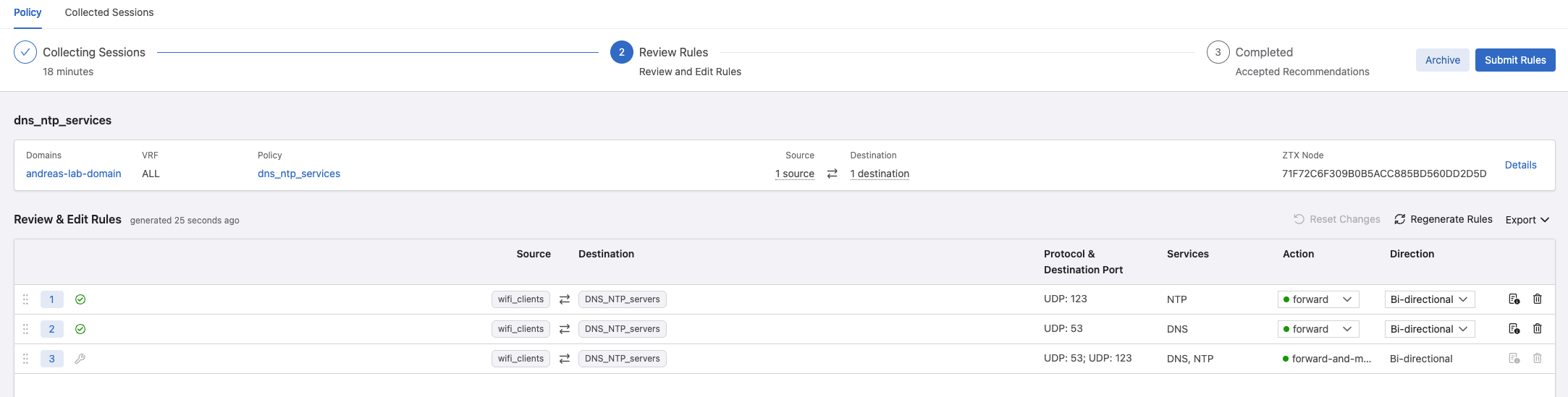Click the wrench icon on rule 3
Viewport: 1568px width, 397px height.
tap(80, 359)
